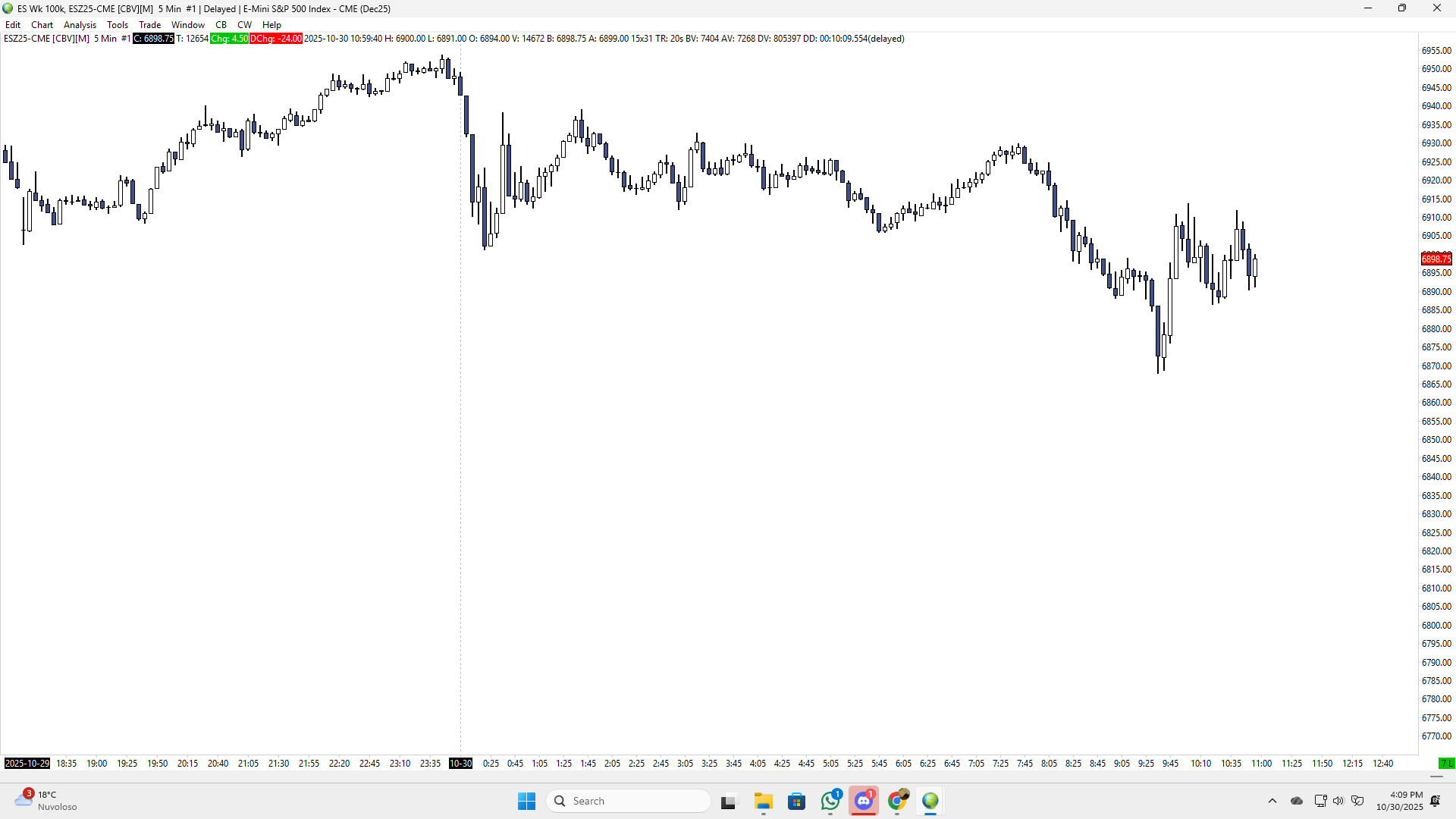Click the Windows Start button

(x=526, y=801)
